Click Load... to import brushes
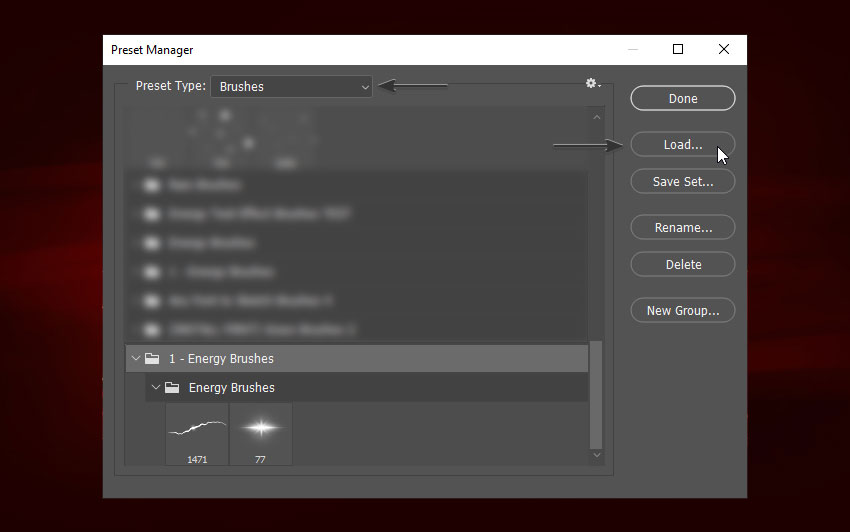This screenshot has height=532, width=850. (682, 145)
